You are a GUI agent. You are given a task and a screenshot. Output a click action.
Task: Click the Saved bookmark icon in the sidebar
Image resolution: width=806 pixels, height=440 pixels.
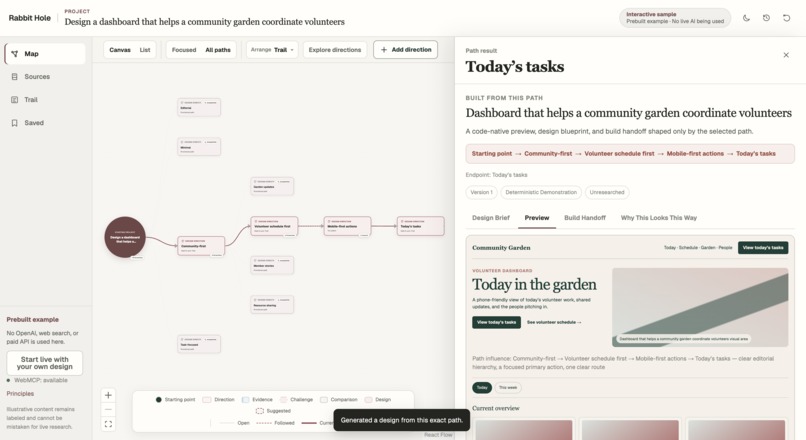(14, 123)
